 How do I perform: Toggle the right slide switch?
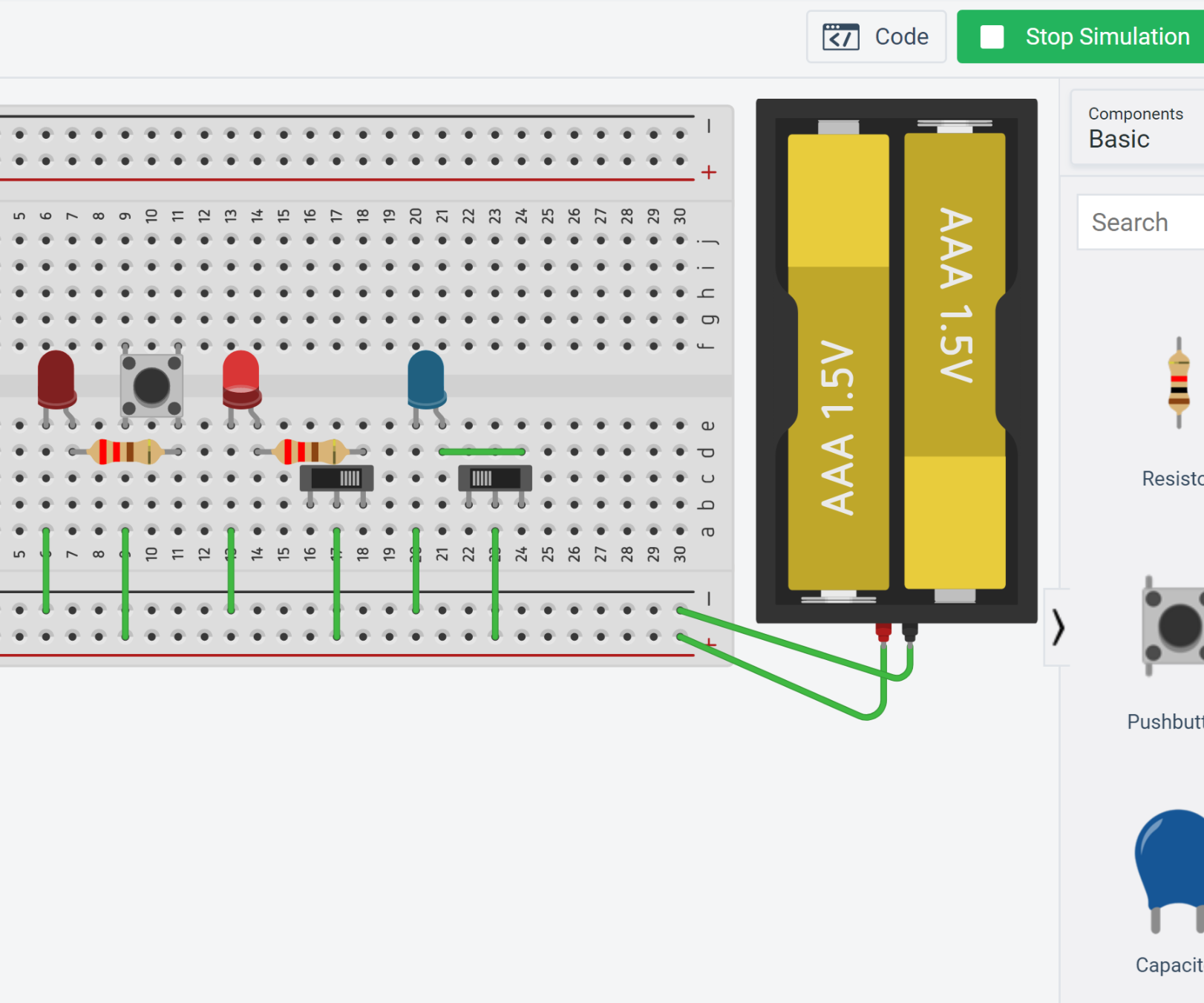(494, 479)
